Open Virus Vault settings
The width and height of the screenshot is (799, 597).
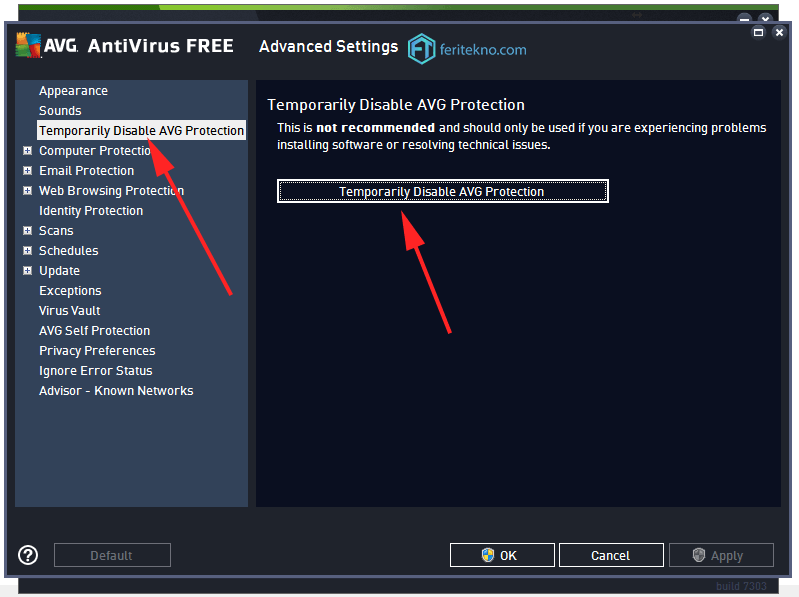click(70, 311)
